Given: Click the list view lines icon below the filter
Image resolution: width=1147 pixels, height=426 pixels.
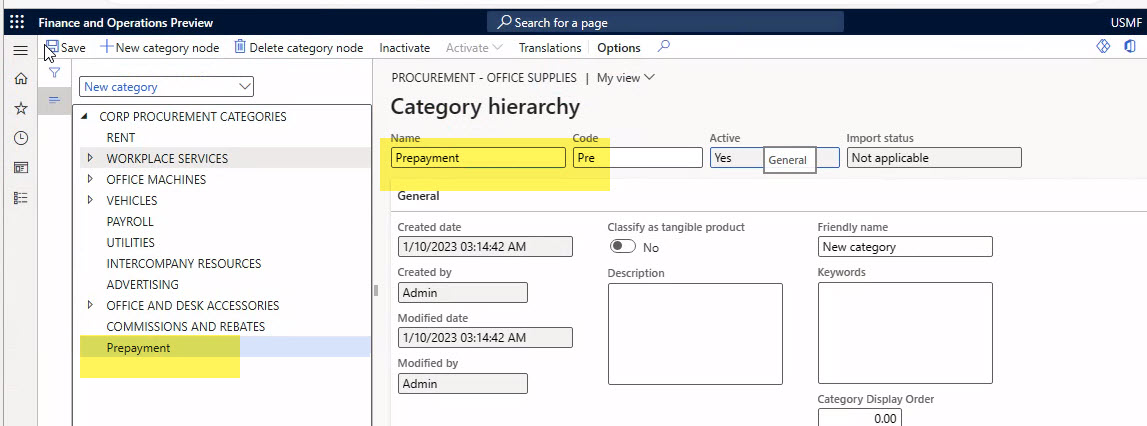Looking at the screenshot, I should (54, 100).
